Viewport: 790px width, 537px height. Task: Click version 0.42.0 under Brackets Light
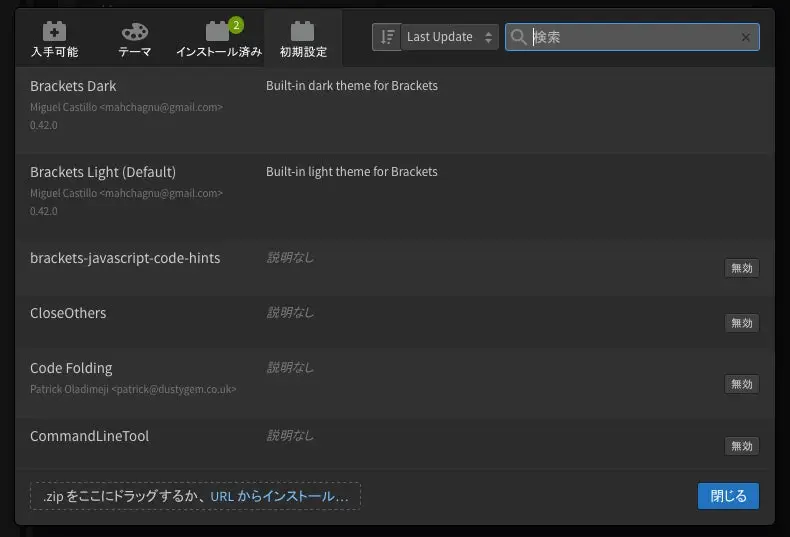43,211
